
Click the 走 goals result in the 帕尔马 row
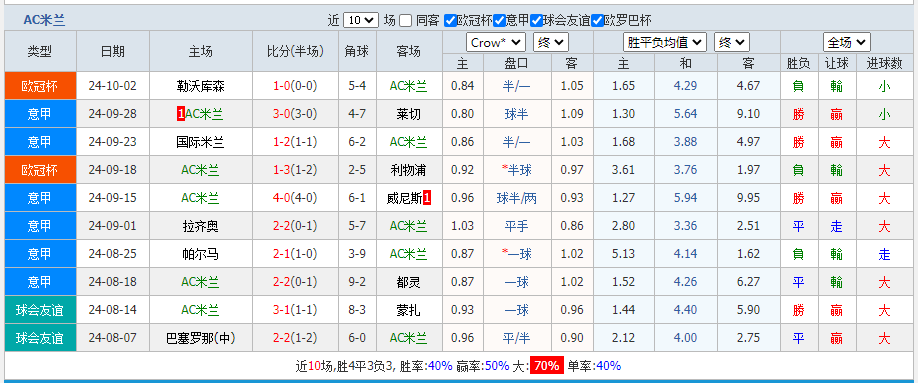(x=884, y=254)
